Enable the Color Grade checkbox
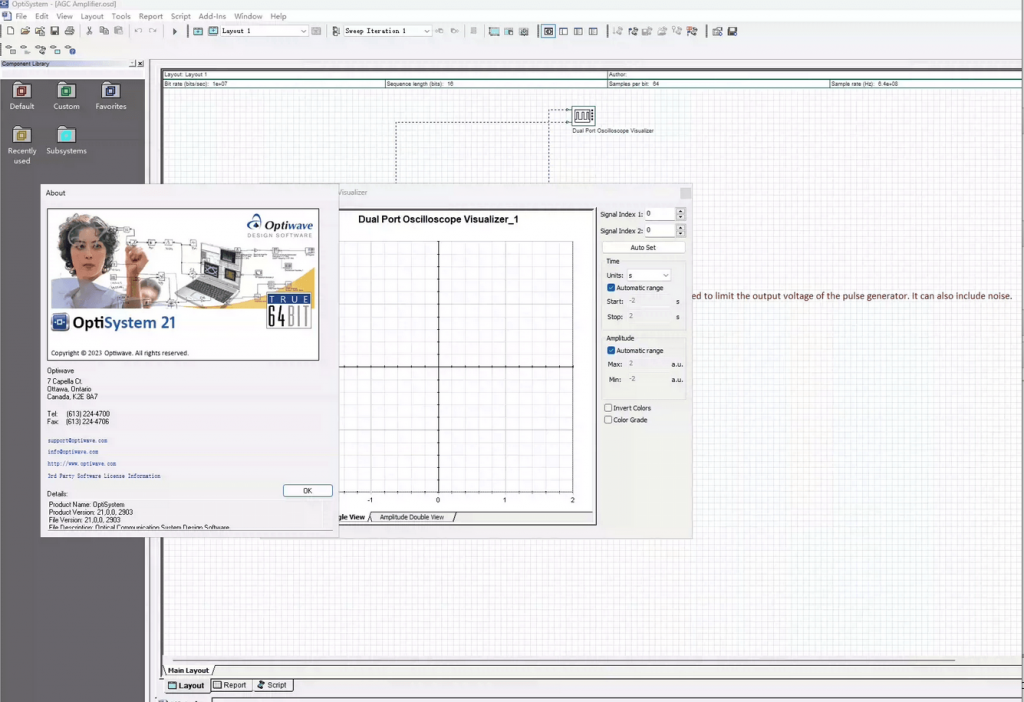1024x702 pixels. [x=608, y=420]
